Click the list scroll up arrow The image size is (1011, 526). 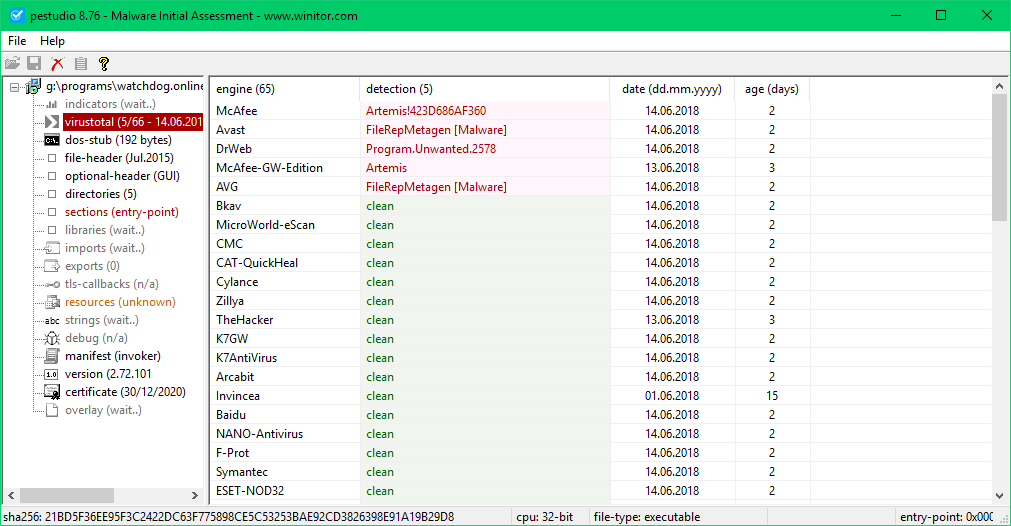click(999, 86)
